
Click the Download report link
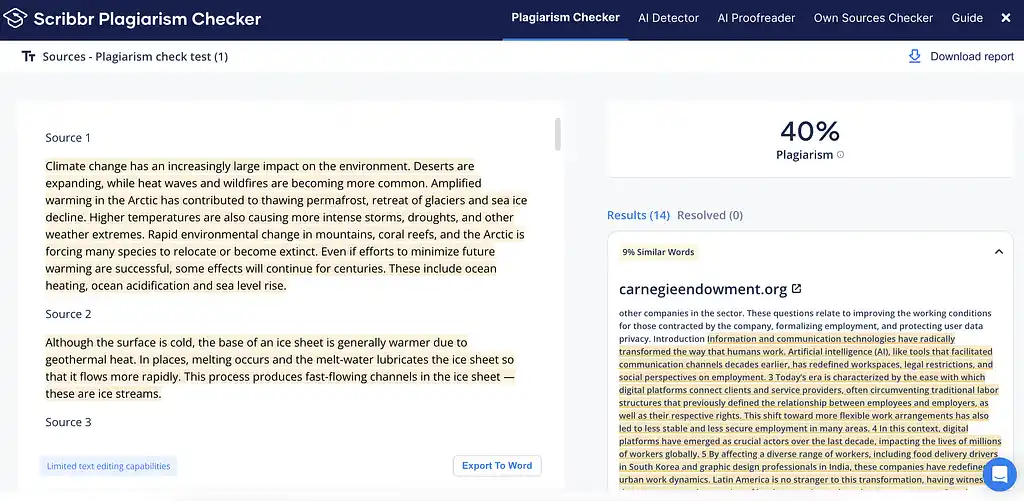(x=971, y=57)
